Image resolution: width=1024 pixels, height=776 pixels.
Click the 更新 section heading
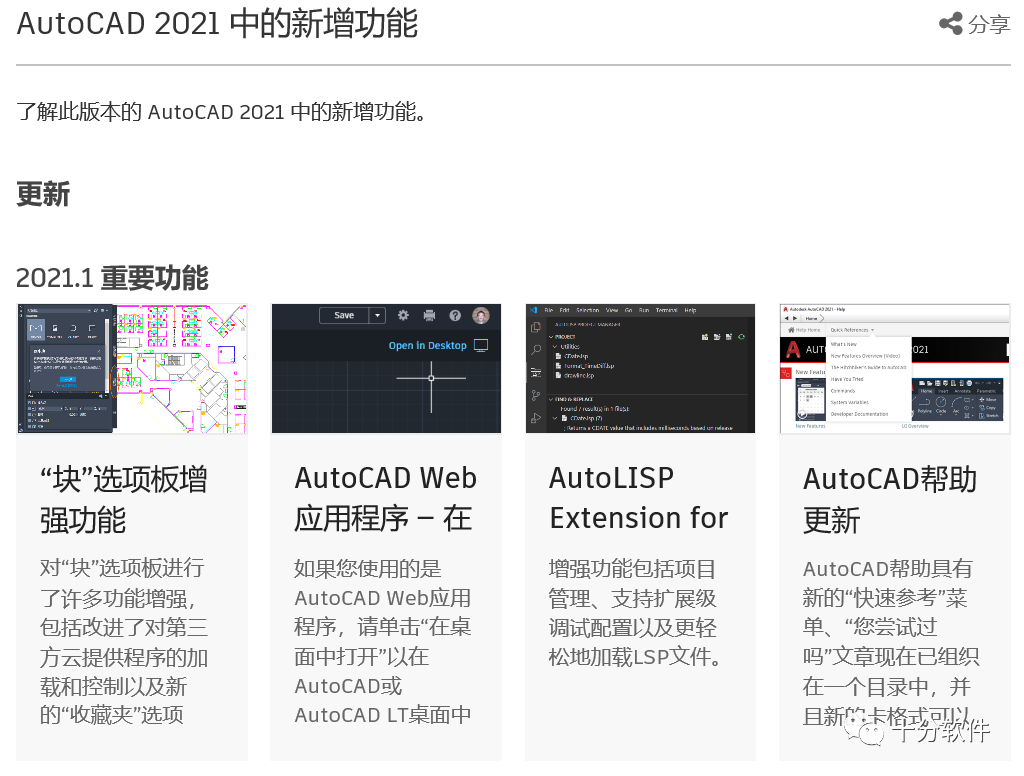click(43, 194)
